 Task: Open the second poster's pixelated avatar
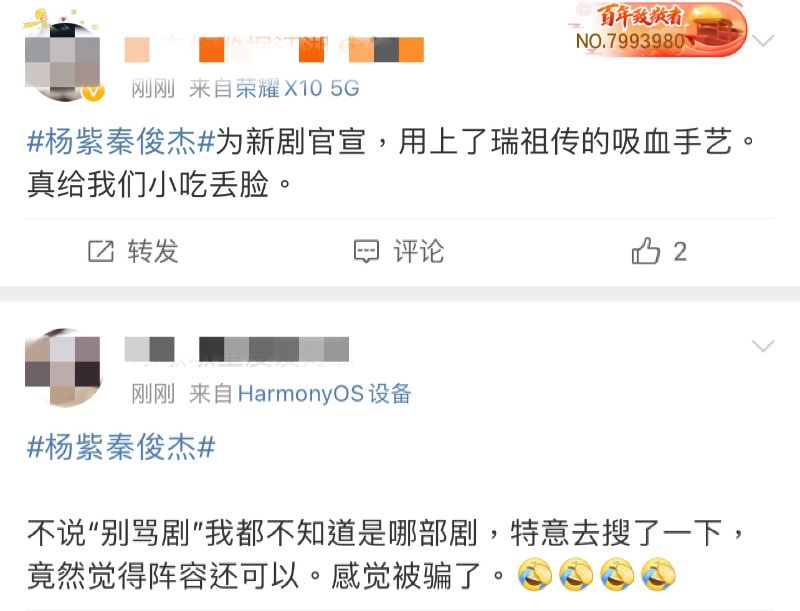pyautogui.click(x=62, y=367)
